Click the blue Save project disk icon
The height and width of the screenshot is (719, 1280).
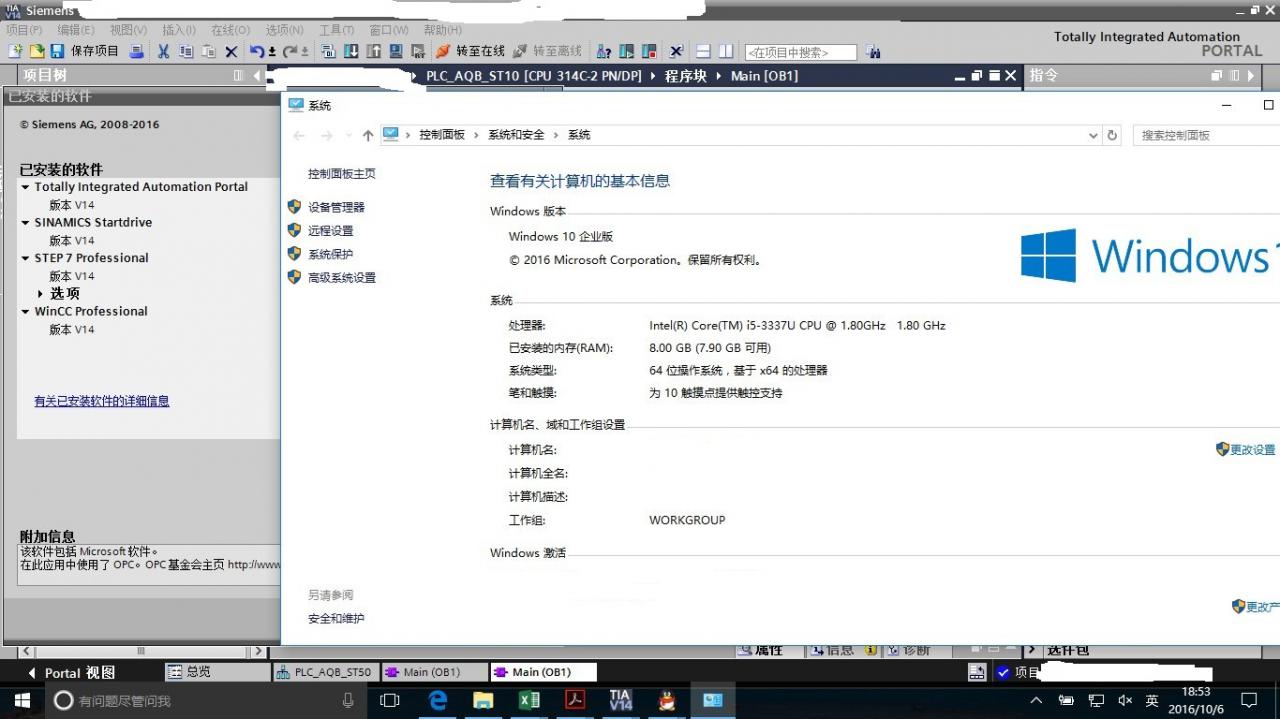(57, 51)
